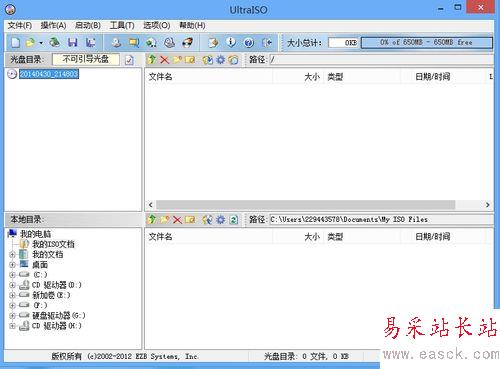Click New Folder in local pane toolbar
This screenshot has height=369, width=500.
click(165, 220)
